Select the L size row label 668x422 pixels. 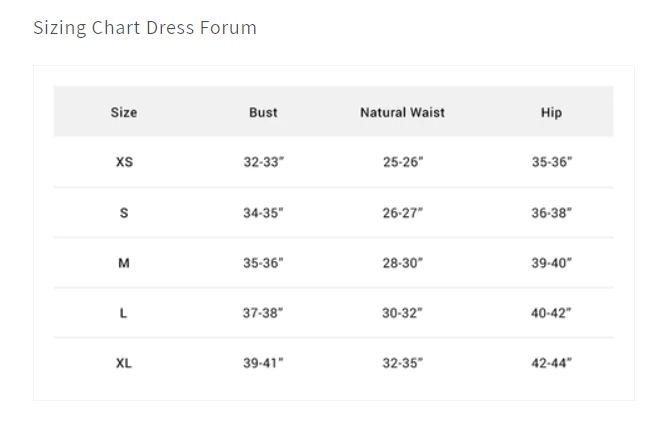[124, 313]
